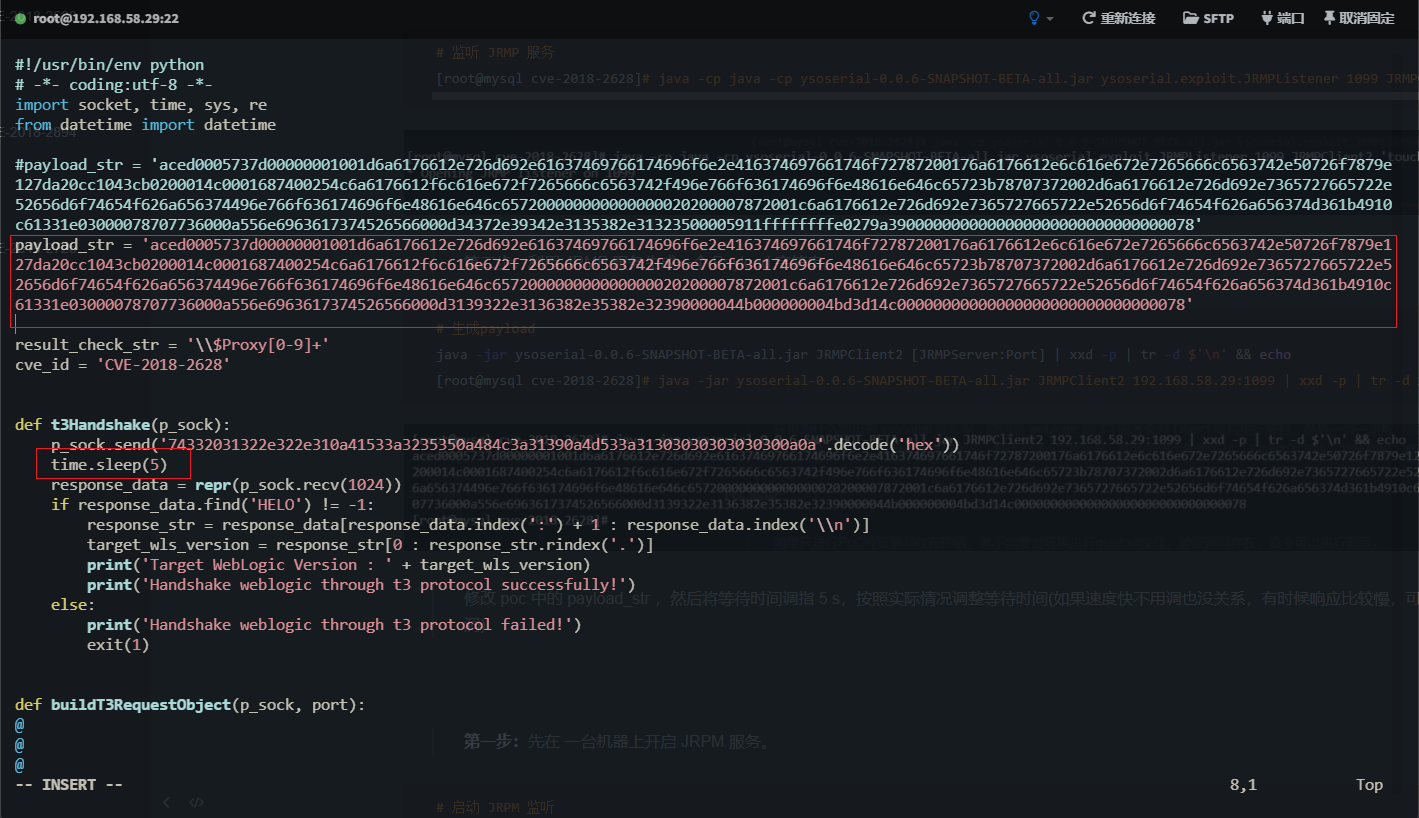Click the 'Top' scroll position indicator
Screen dimensions: 1419x818
[x=1369, y=785]
